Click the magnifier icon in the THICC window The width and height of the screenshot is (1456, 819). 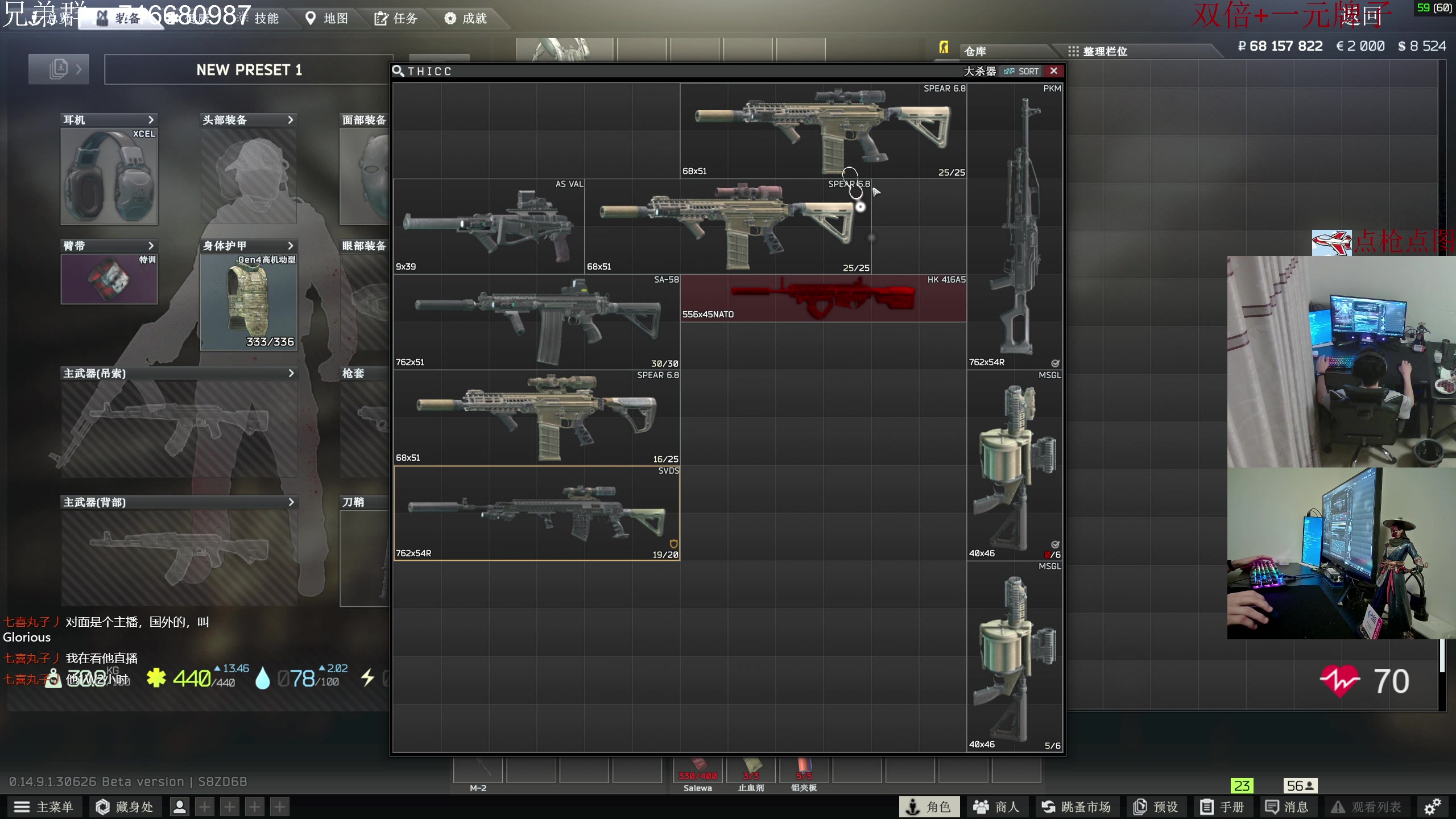coord(398,71)
